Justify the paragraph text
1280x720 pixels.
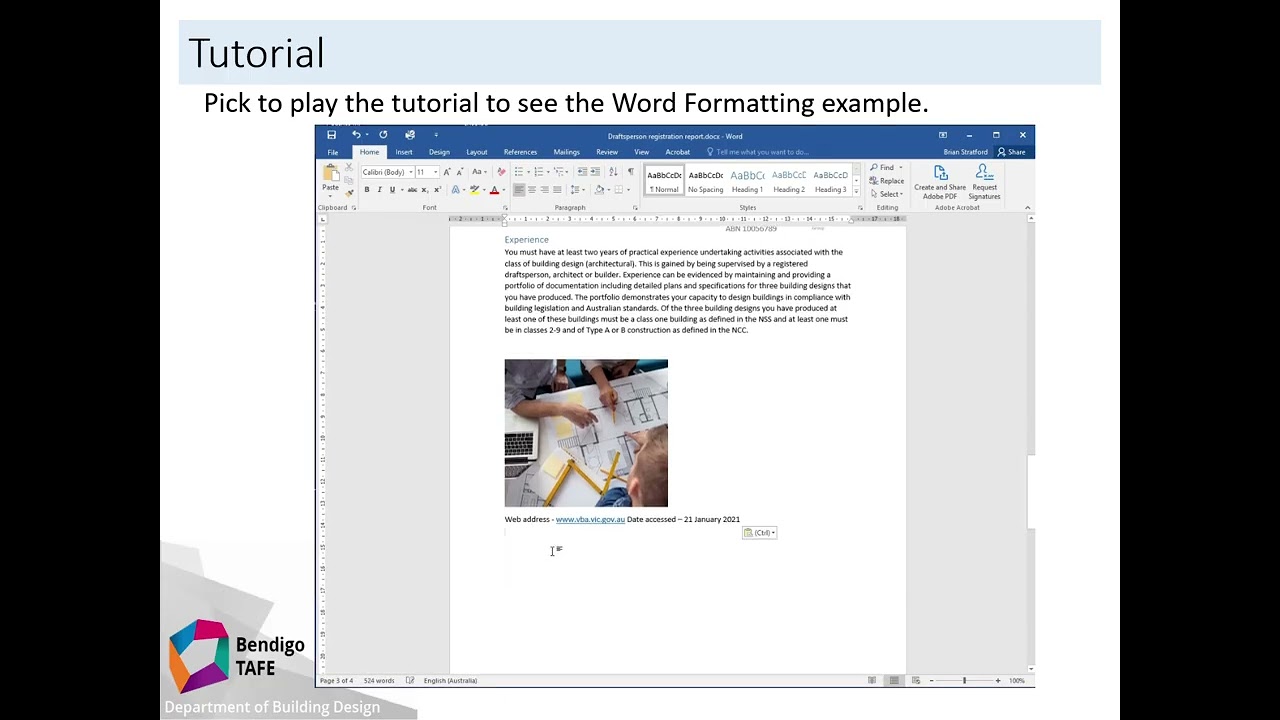pos(557,190)
